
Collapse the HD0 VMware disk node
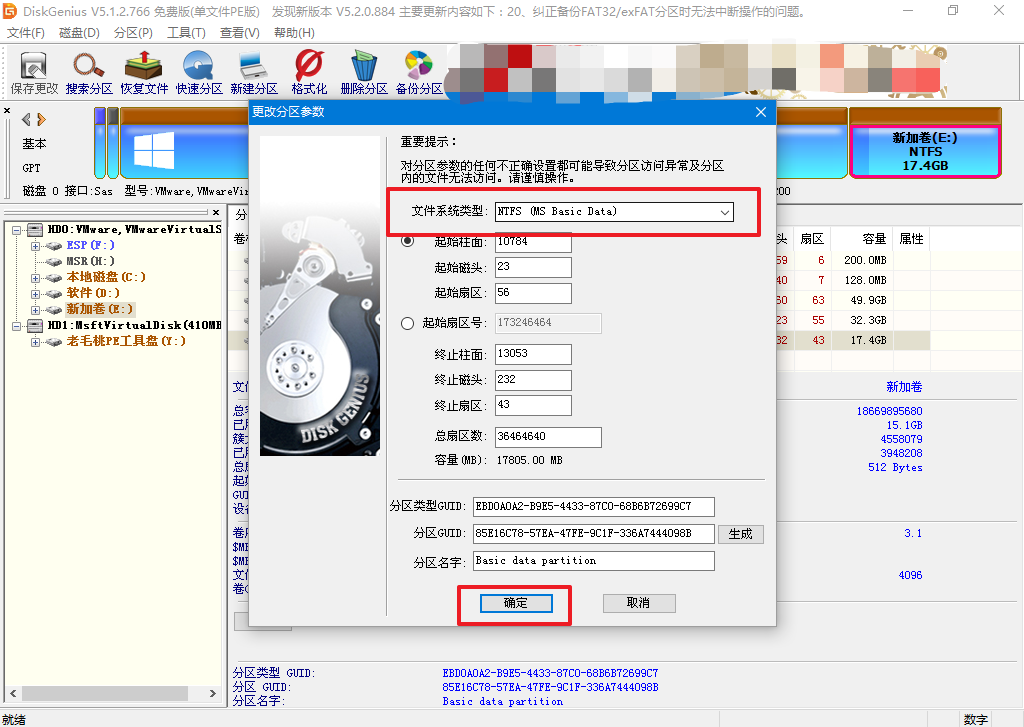point(17,230)
